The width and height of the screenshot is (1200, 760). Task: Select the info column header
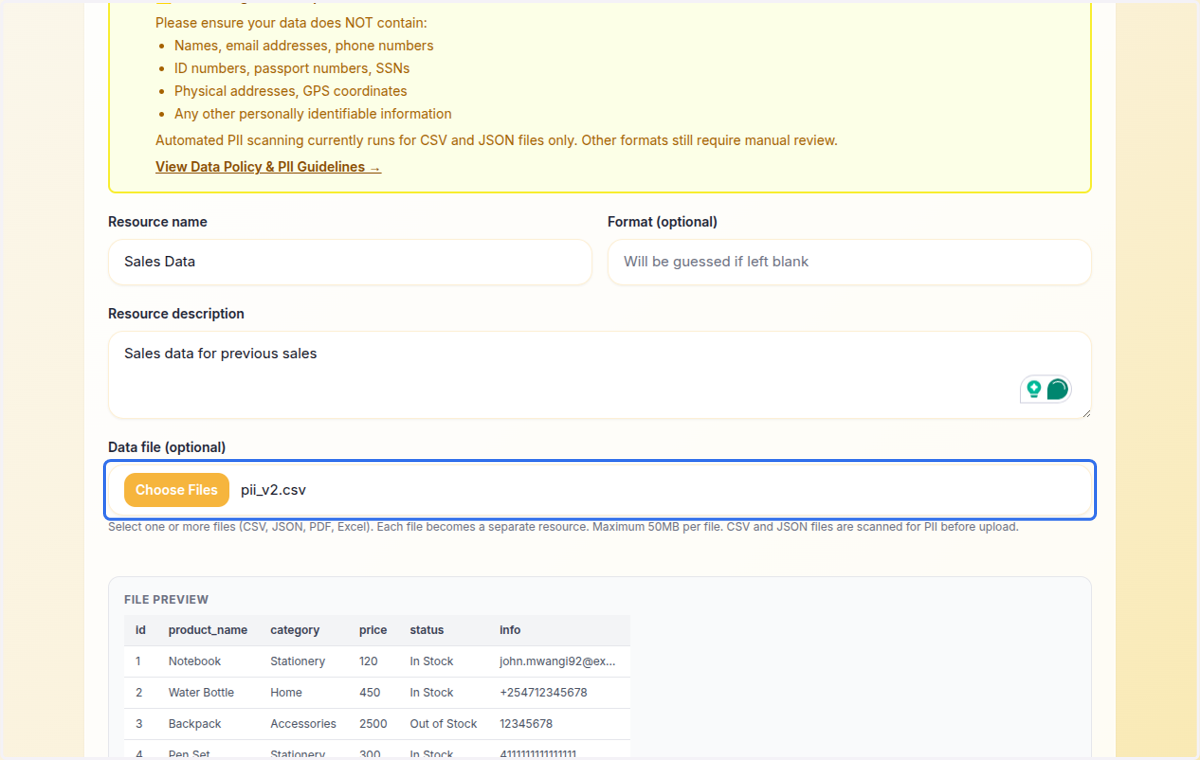[x=510, y=630]
